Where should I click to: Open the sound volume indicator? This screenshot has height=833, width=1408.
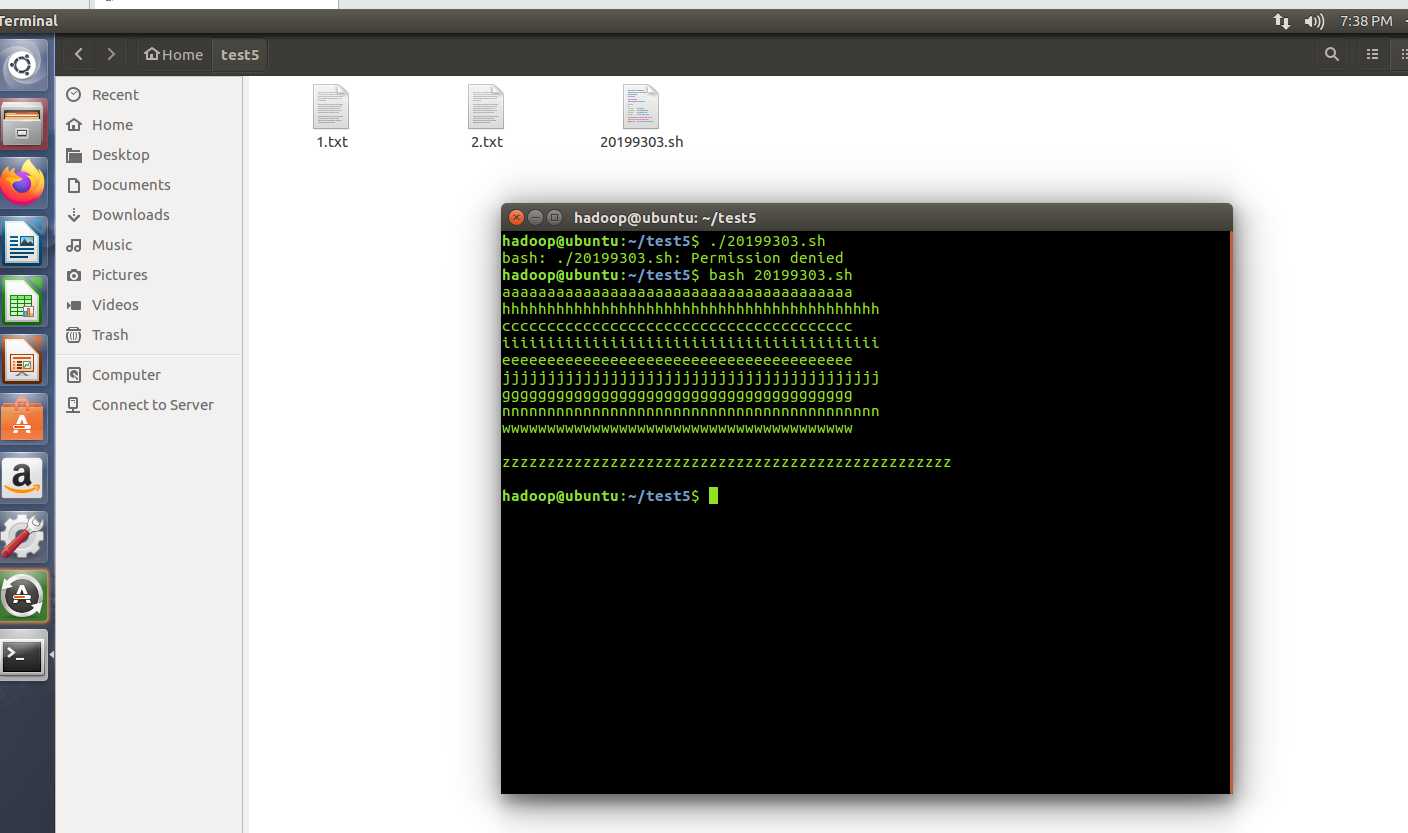pyautogui.click(x=1314, y=21)
